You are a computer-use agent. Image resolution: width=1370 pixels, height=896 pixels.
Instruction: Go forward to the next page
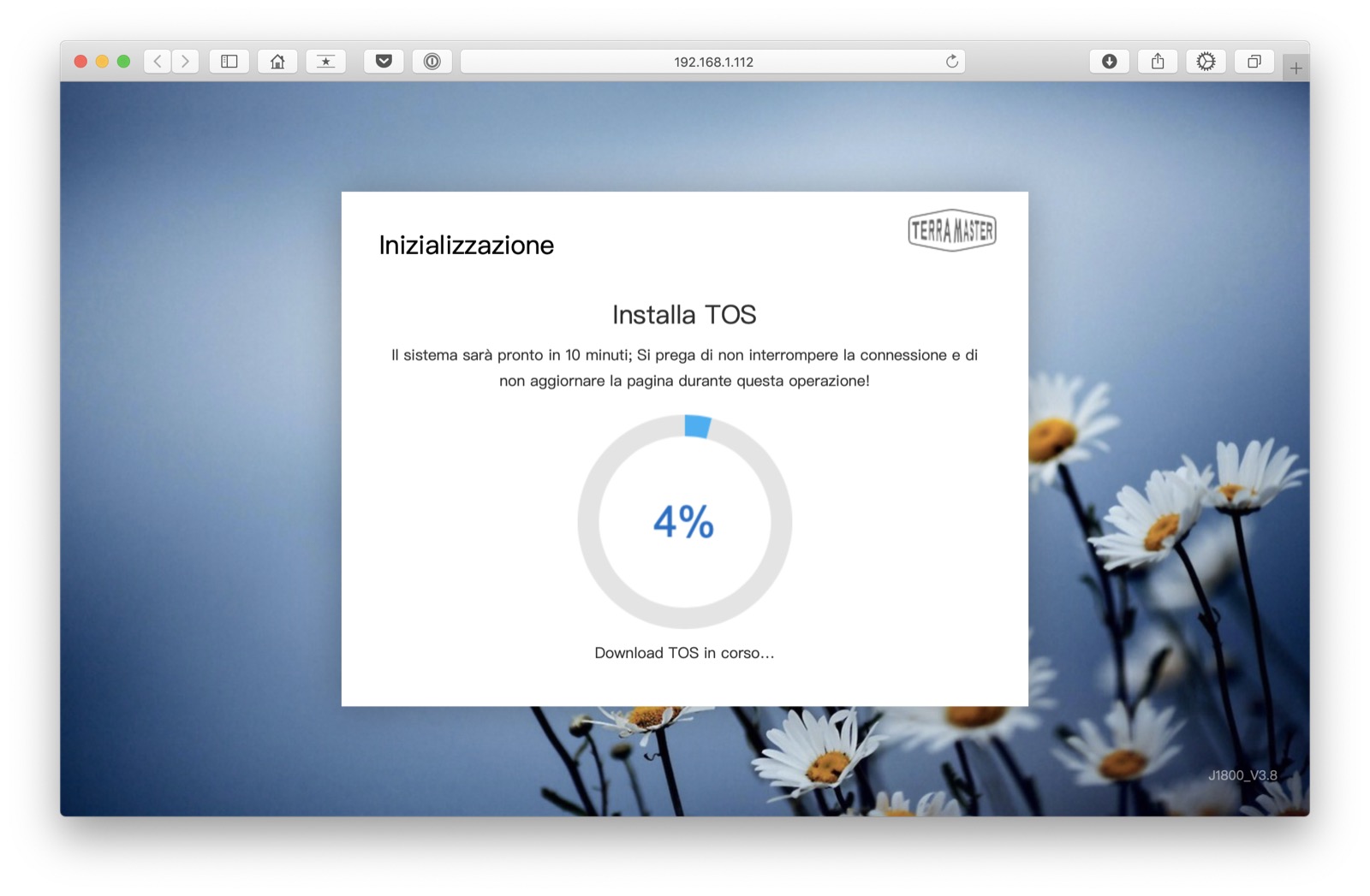coord(185,62)
